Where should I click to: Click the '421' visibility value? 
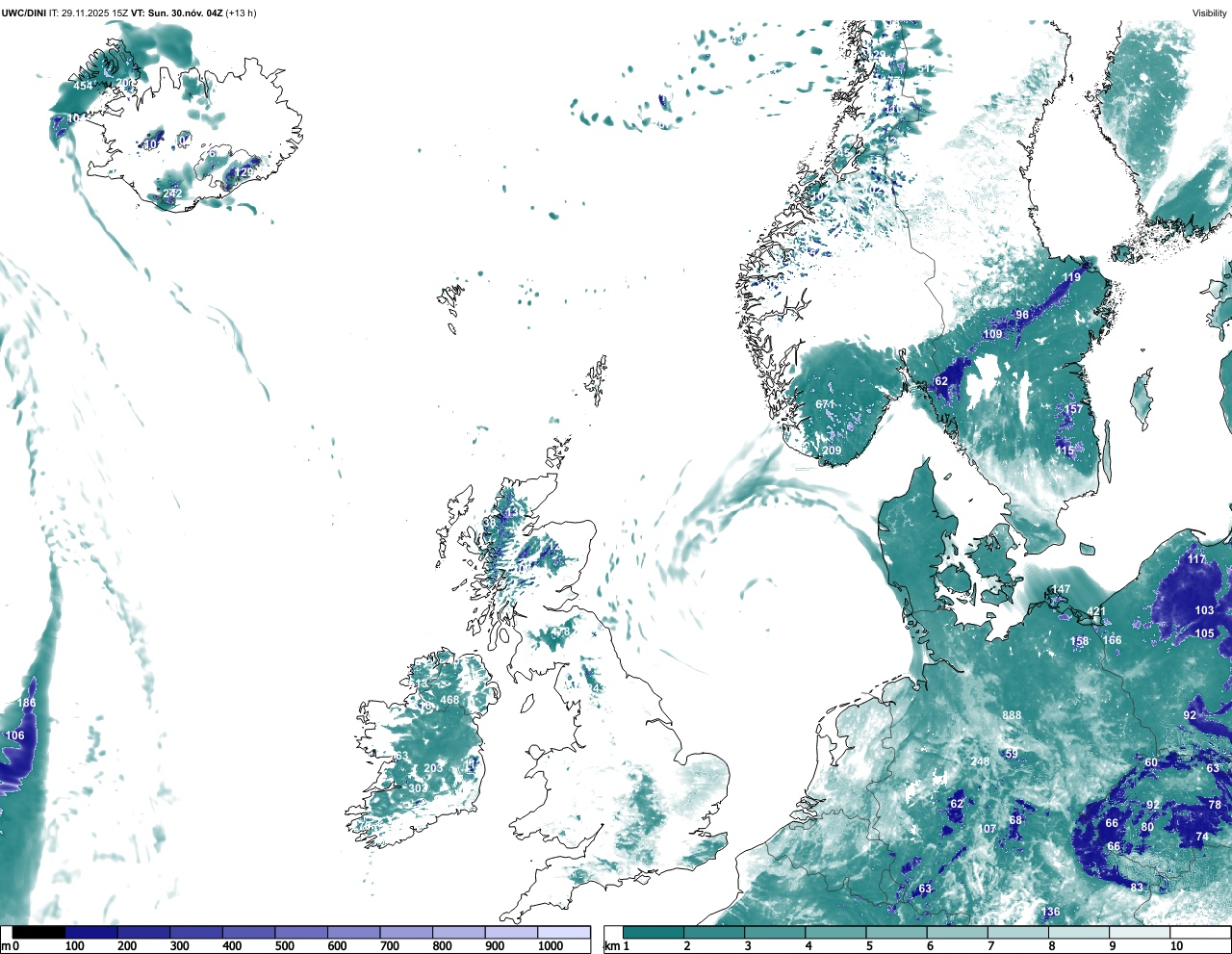pos(1096,612)
